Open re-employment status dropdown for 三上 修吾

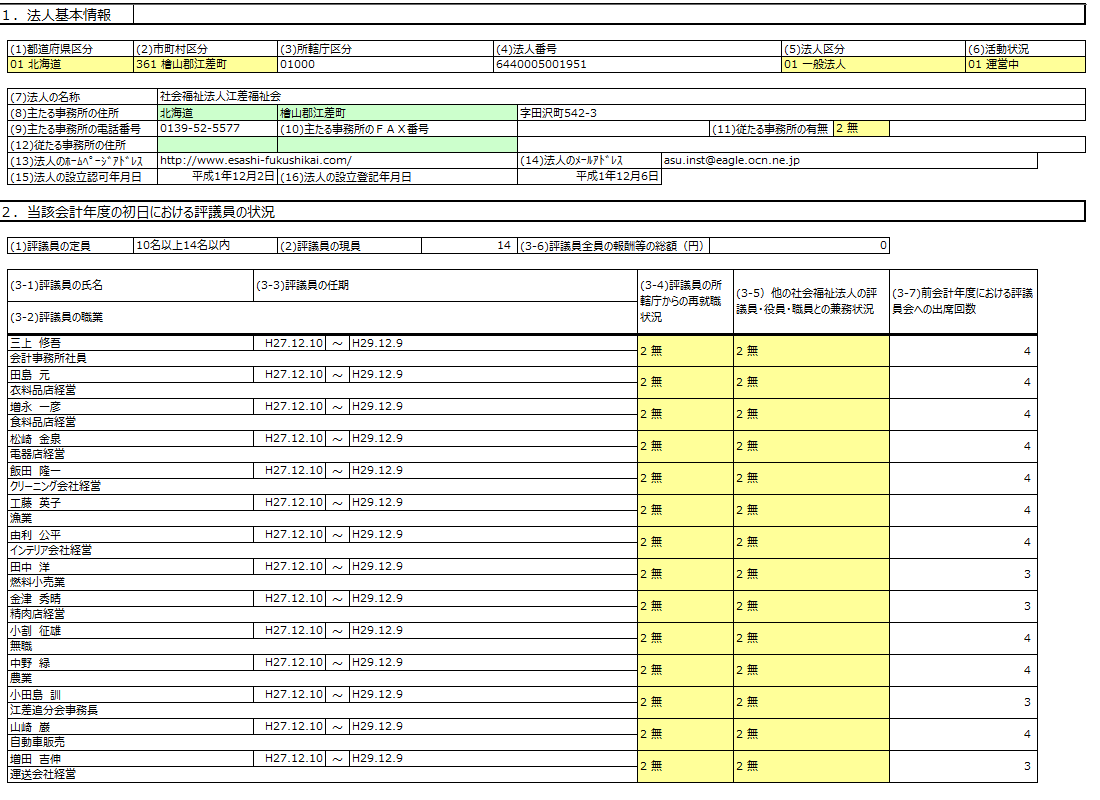pyautogui.click(x=685, y=351)
